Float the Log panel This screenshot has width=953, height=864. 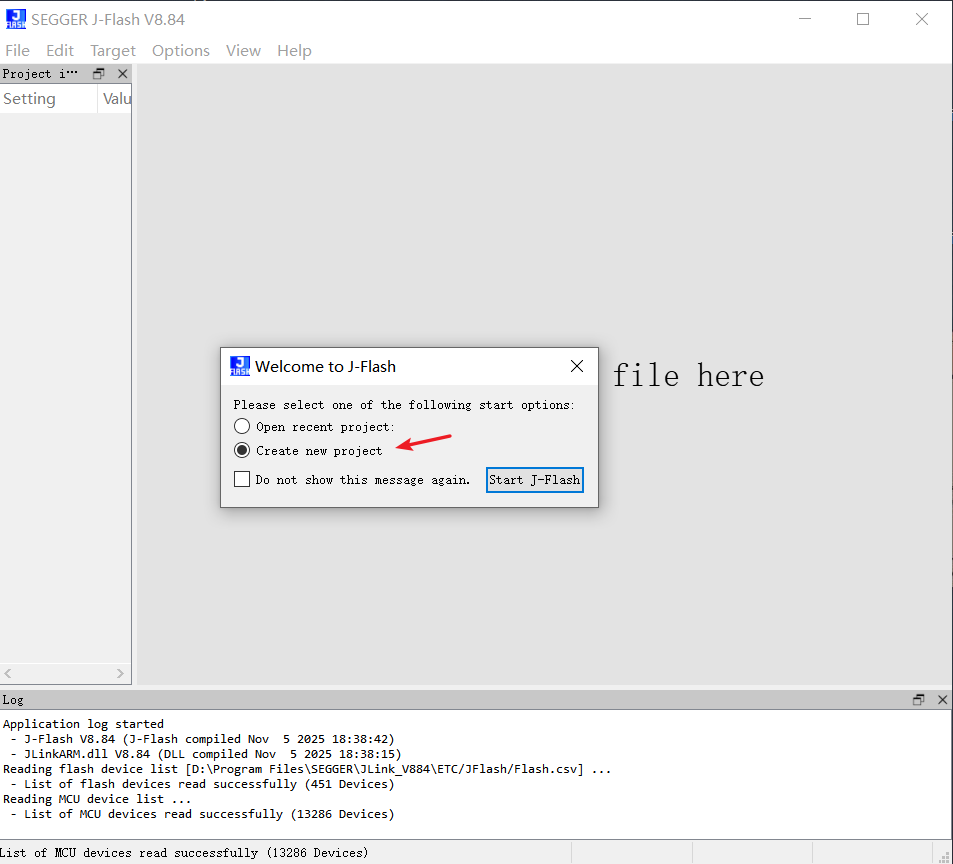(918, 699)
